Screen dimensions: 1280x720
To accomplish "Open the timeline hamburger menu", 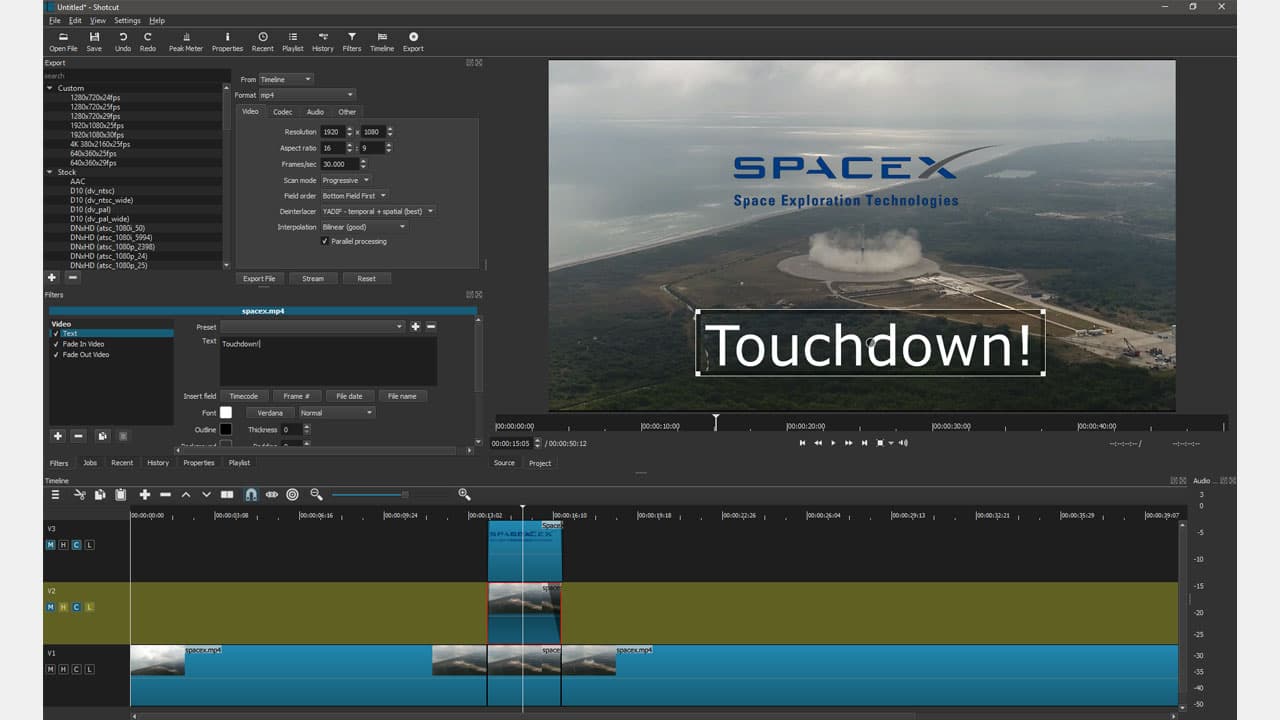I will 55,494.
